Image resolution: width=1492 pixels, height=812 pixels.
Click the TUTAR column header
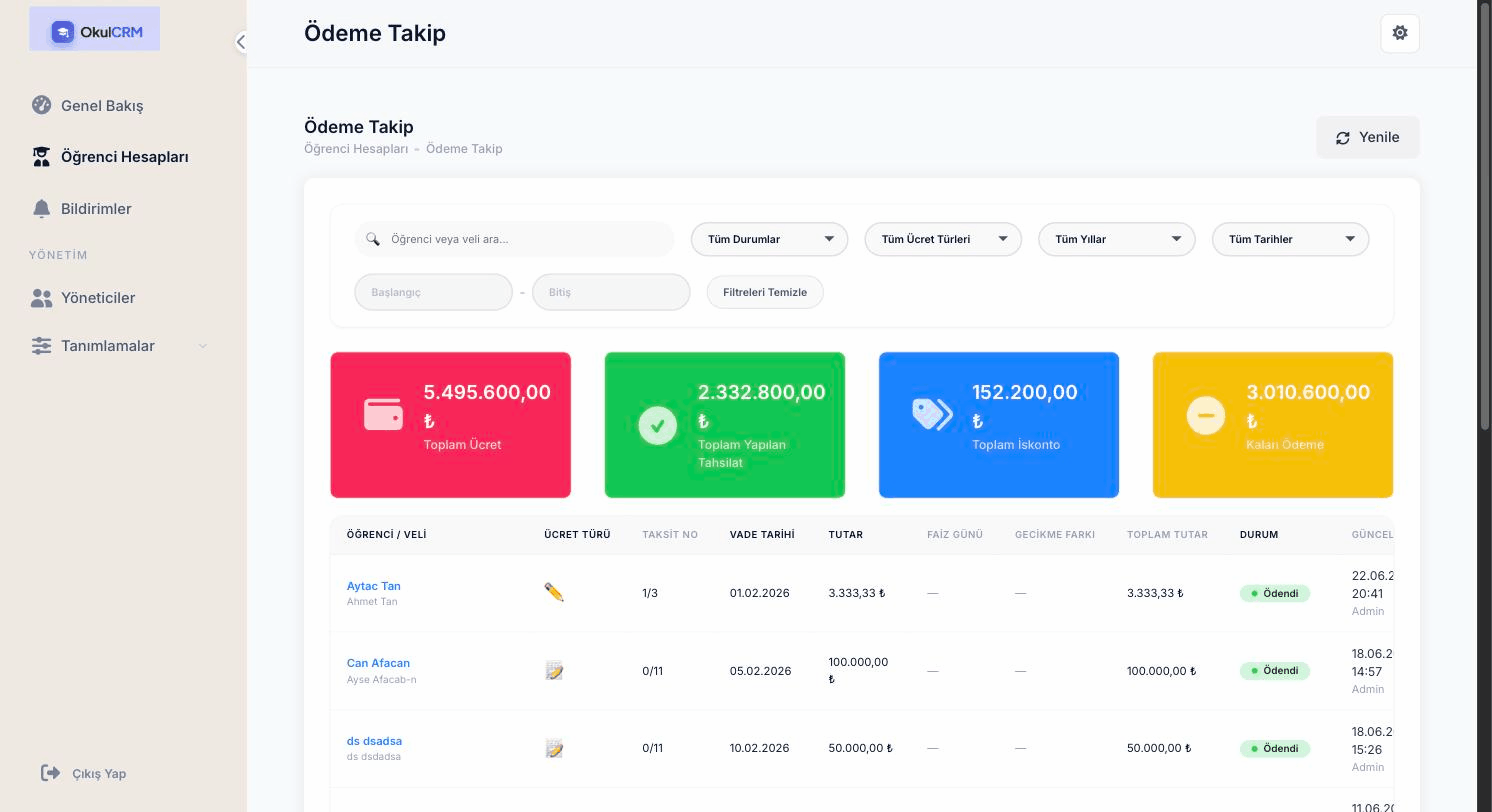[846, 535]
